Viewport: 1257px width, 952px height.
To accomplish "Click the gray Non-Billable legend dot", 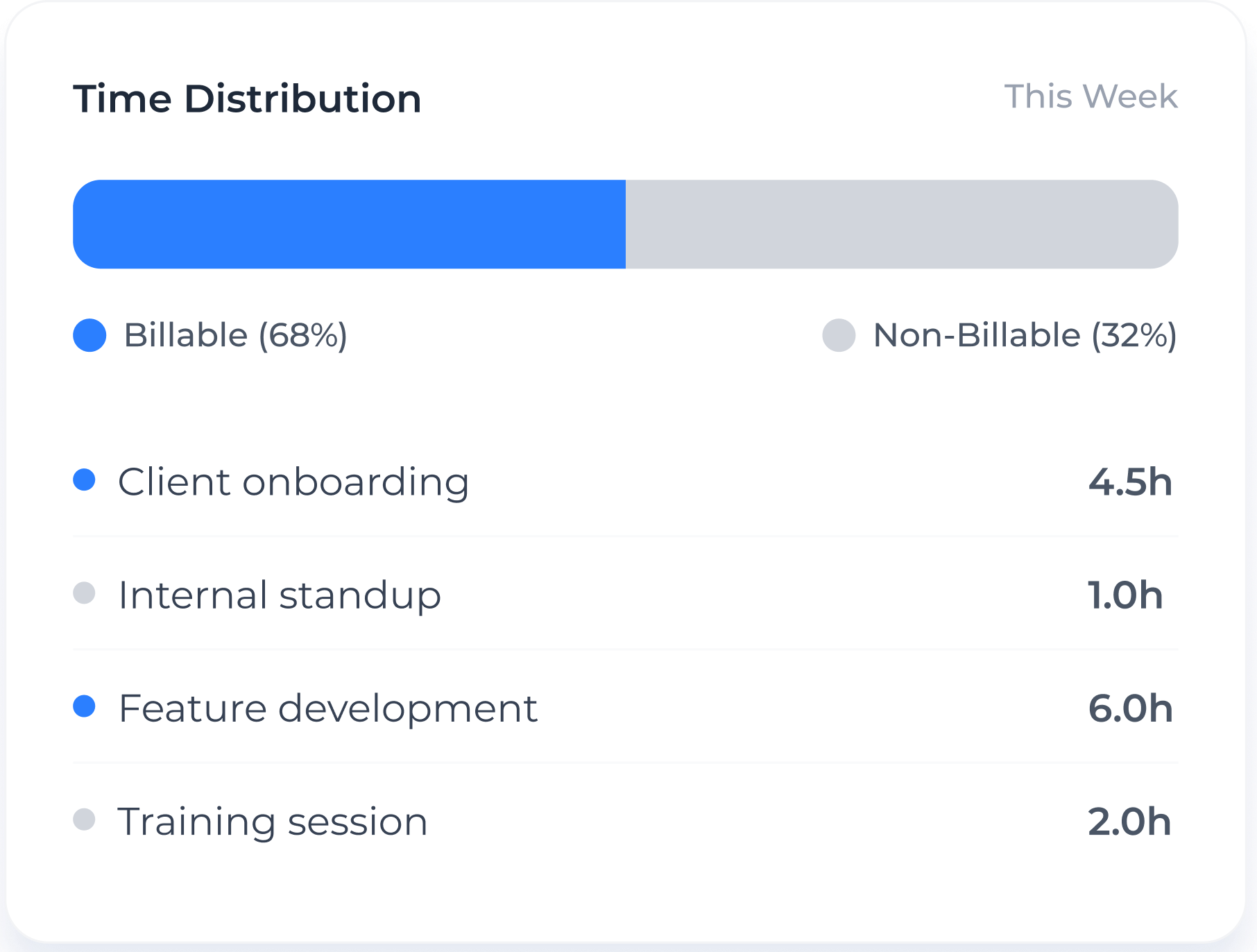I will pyautogui.click(x=839, y=335).
